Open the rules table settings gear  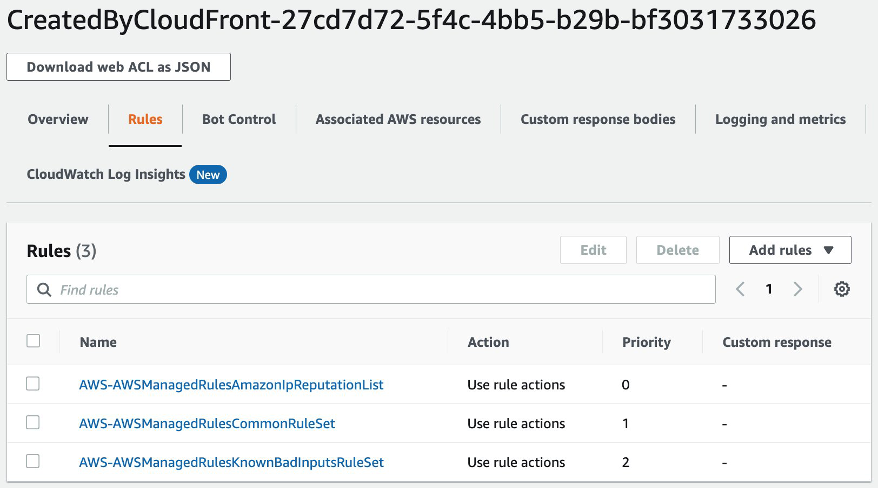tap(842, 289)
